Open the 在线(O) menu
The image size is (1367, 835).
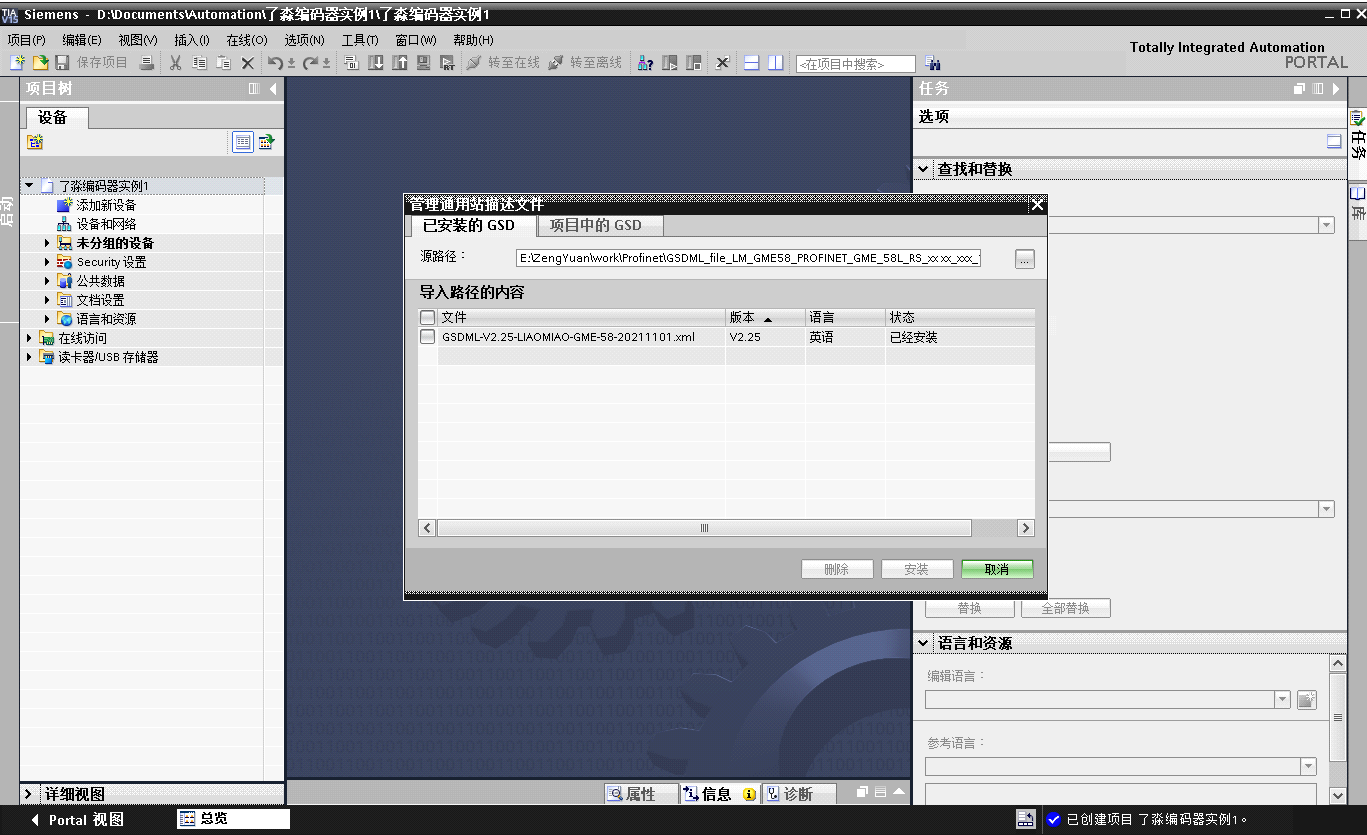click(x=247, y=40)
